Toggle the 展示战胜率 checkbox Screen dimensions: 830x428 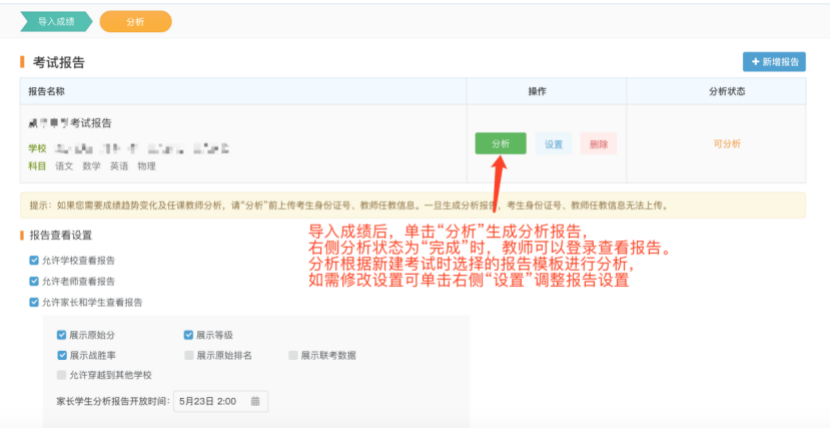62,355
